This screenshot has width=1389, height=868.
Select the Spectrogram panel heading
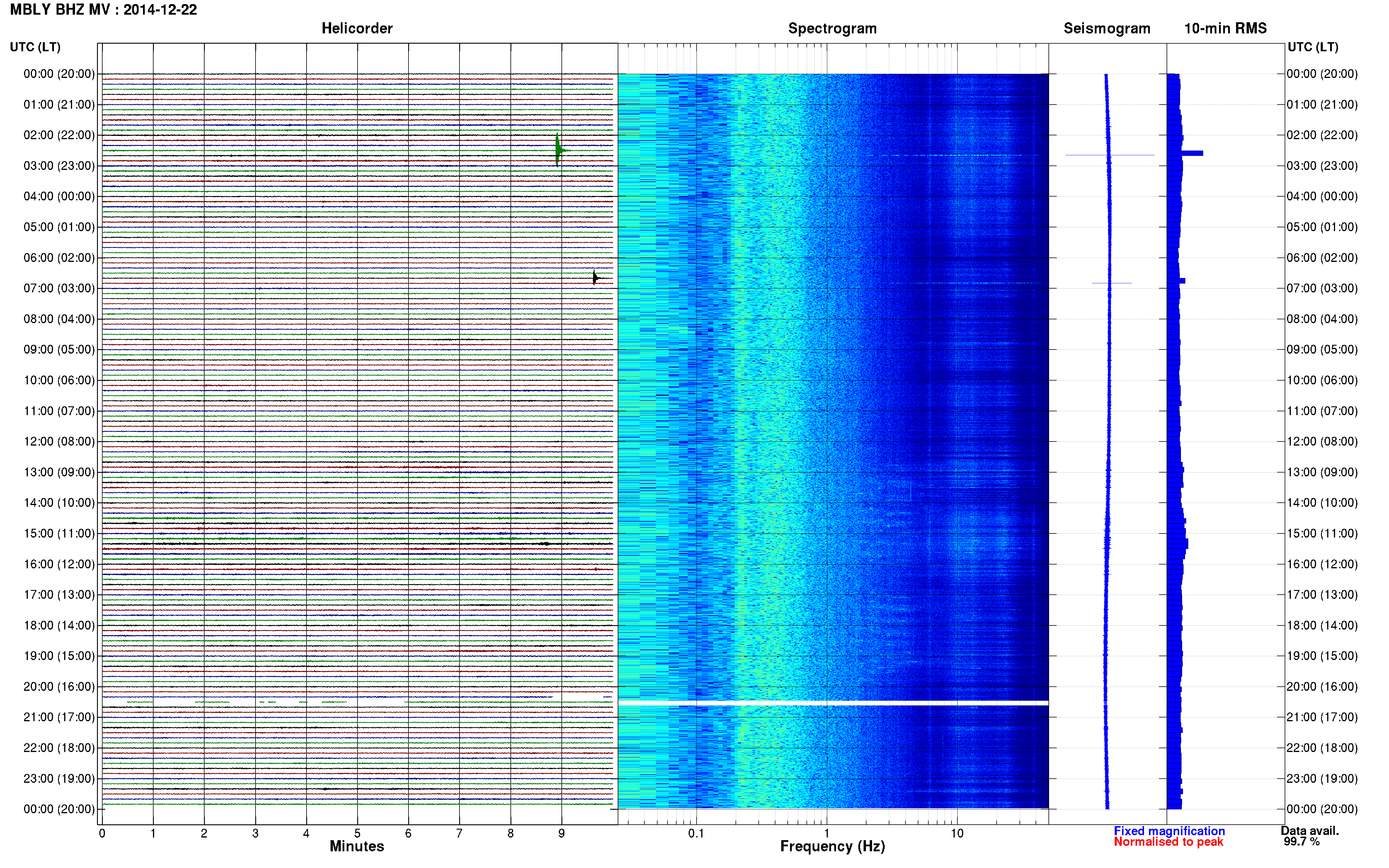(832, 29)
